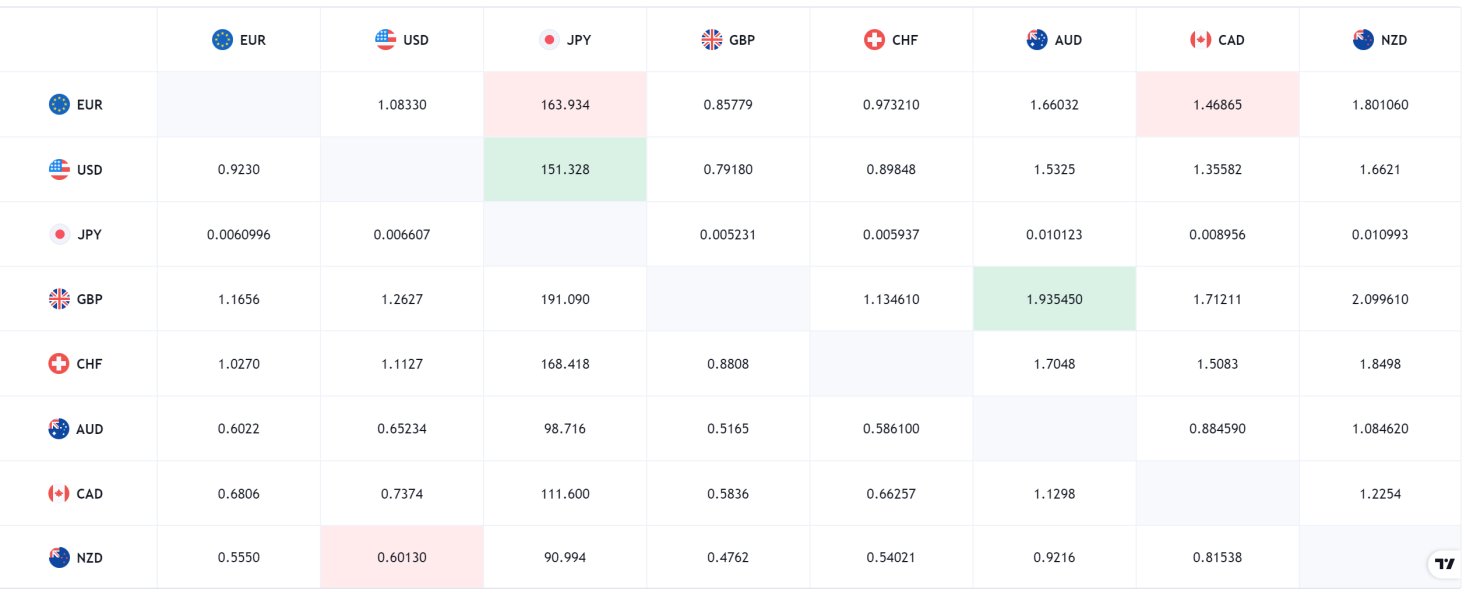Viewport: 1466px width, 600px height.
Task: Click the USD flag in column header
Action: coord(385,40)
